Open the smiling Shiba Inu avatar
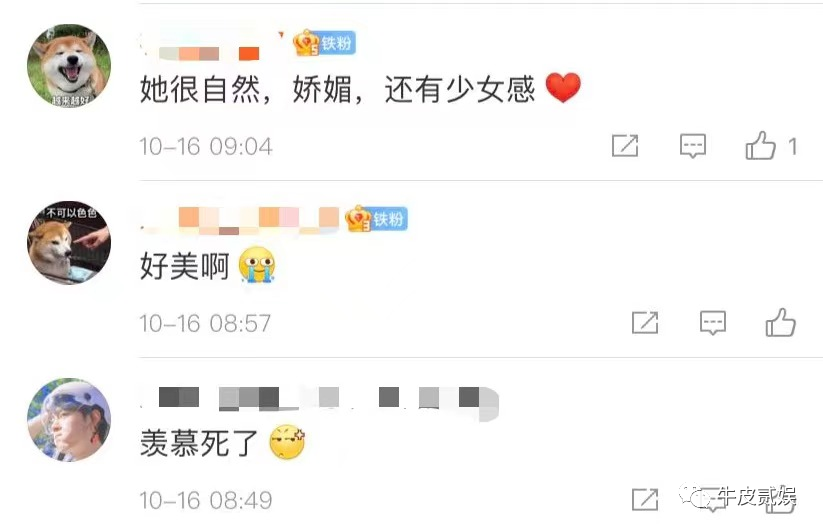823x532 pixels. (x=69, y=66)
